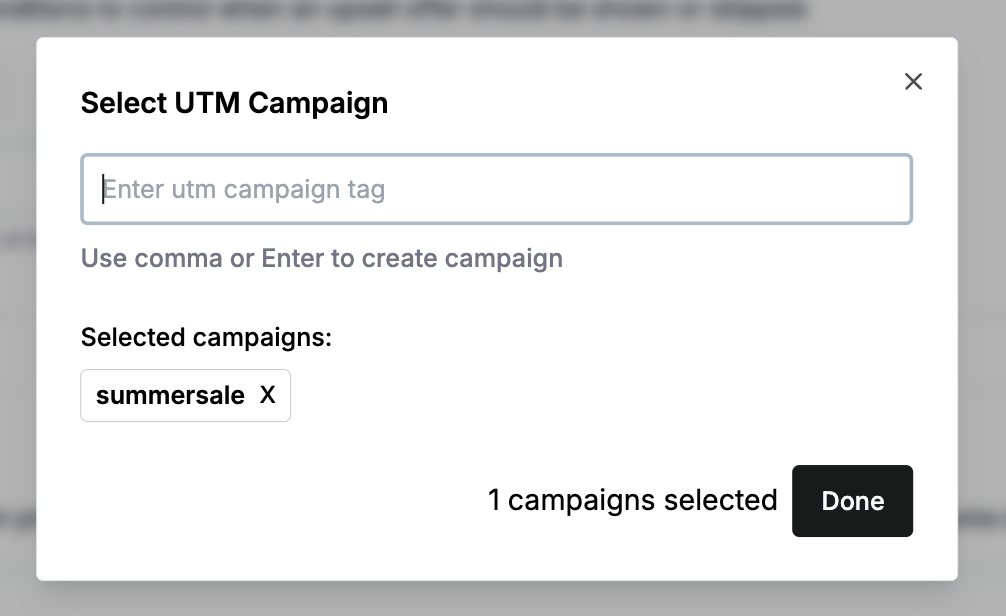The width and height of the screenshot is (1006, 616).
Task: Delete summersale using its X icon
Action: coord(267,396)
